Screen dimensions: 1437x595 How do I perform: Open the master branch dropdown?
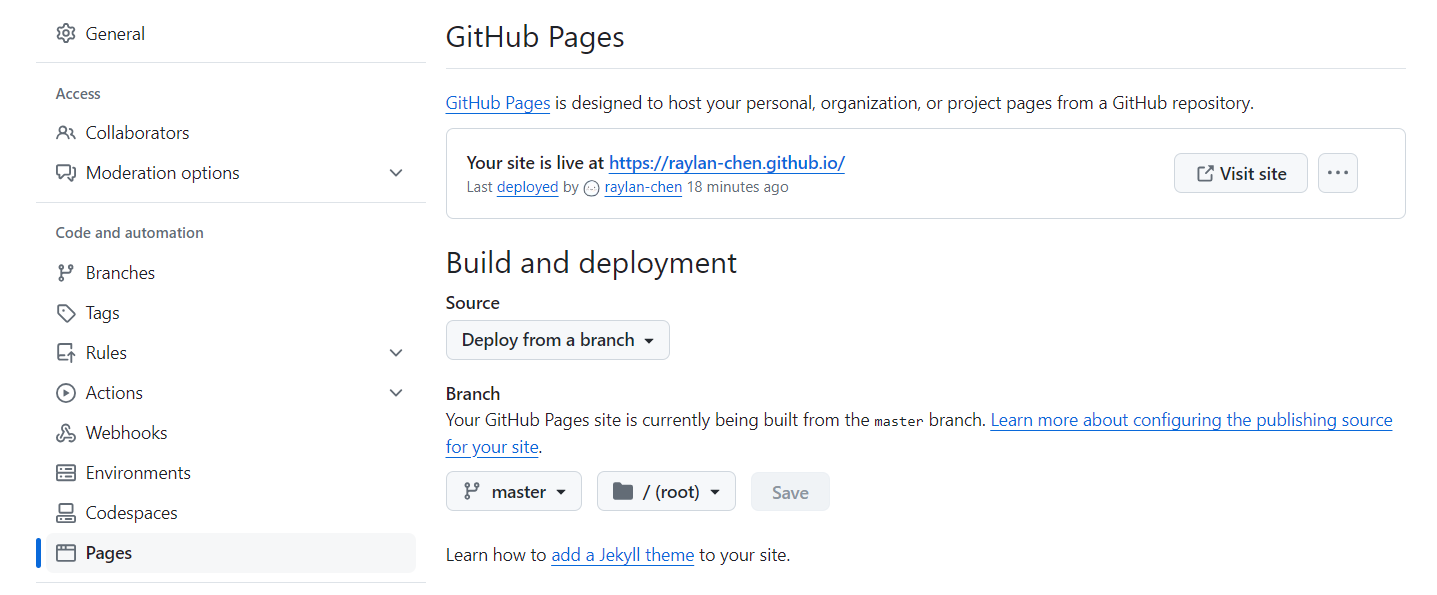(514, 492)
